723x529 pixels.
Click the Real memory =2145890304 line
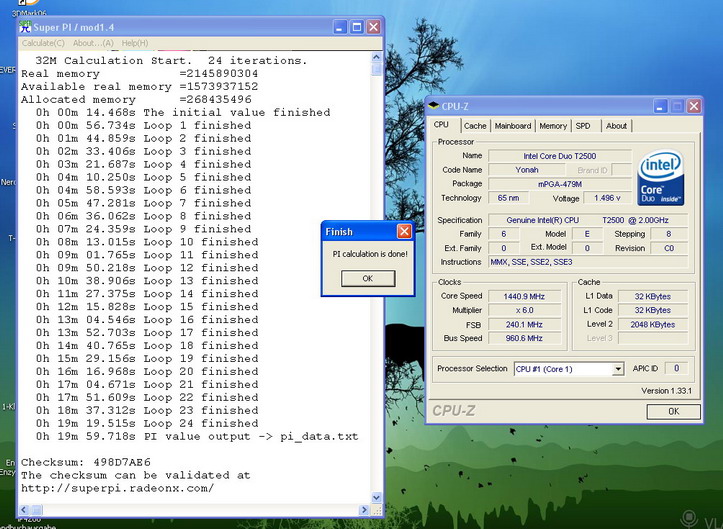click(x=140, y=73)
